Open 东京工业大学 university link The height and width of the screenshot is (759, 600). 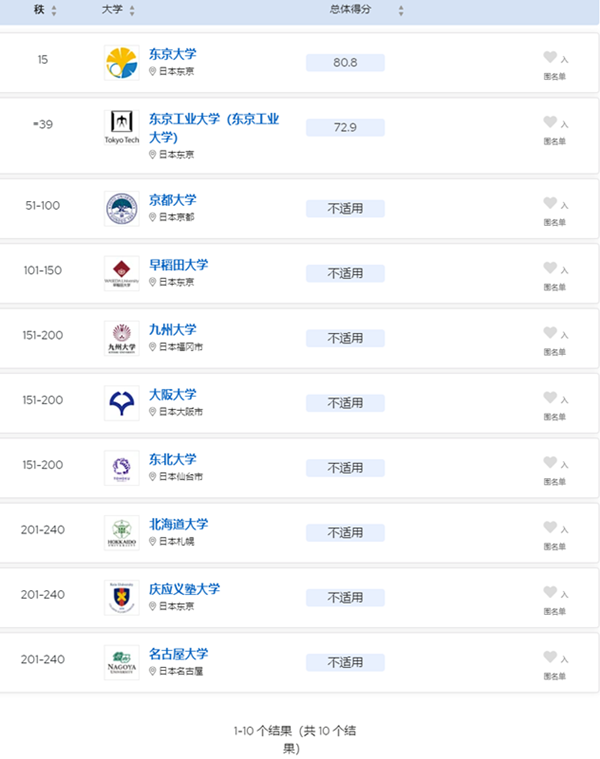click(214, 128)
